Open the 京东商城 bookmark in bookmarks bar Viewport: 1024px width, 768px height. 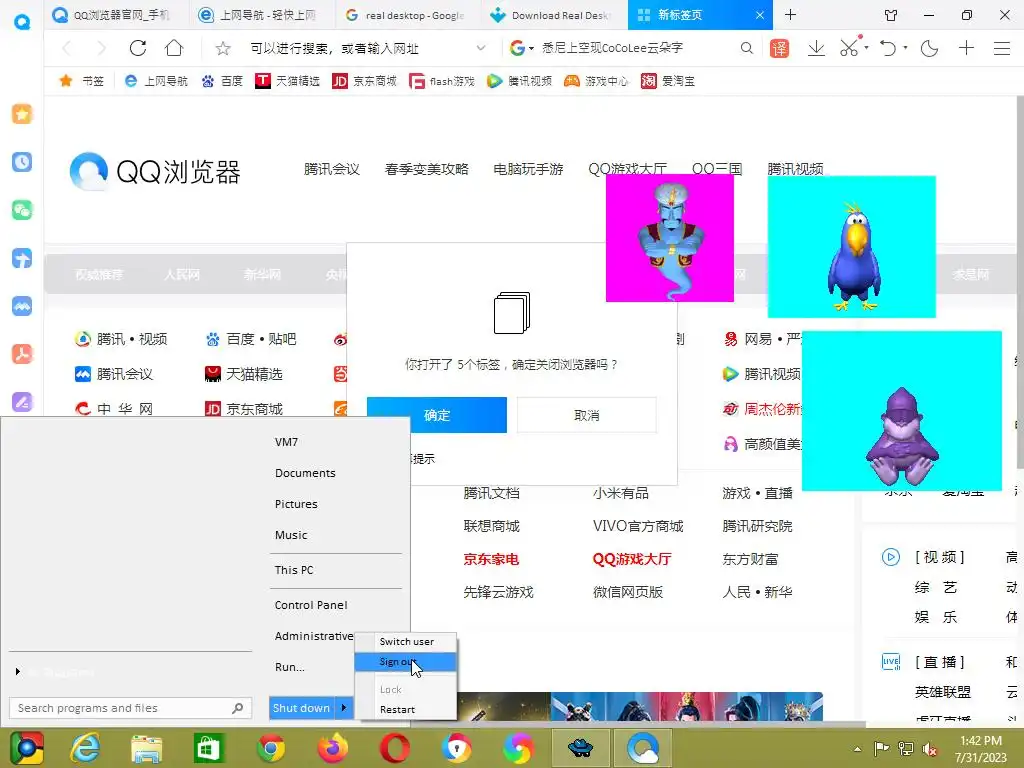tap(364, 81)
